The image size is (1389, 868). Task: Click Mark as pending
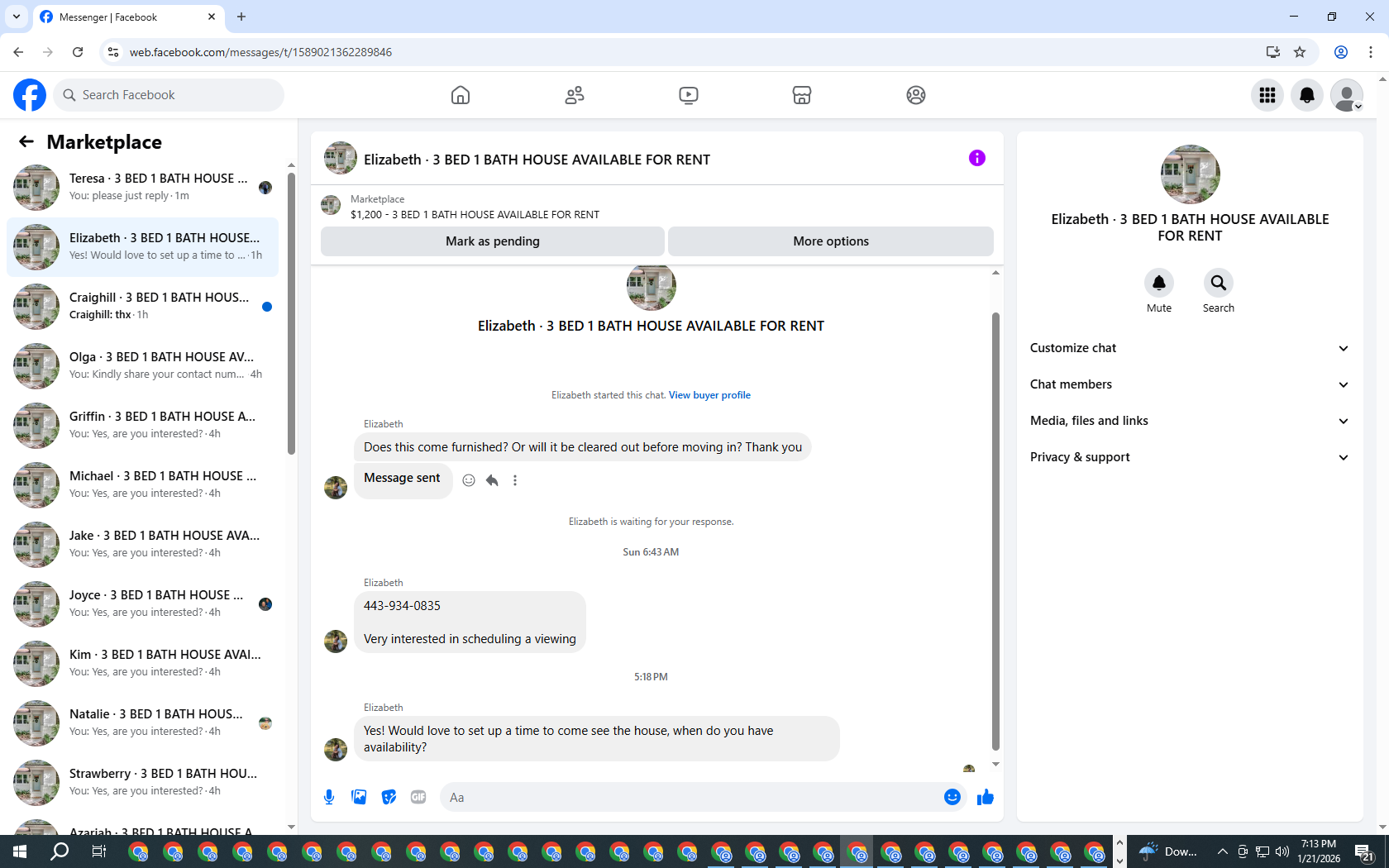(493, 241)
